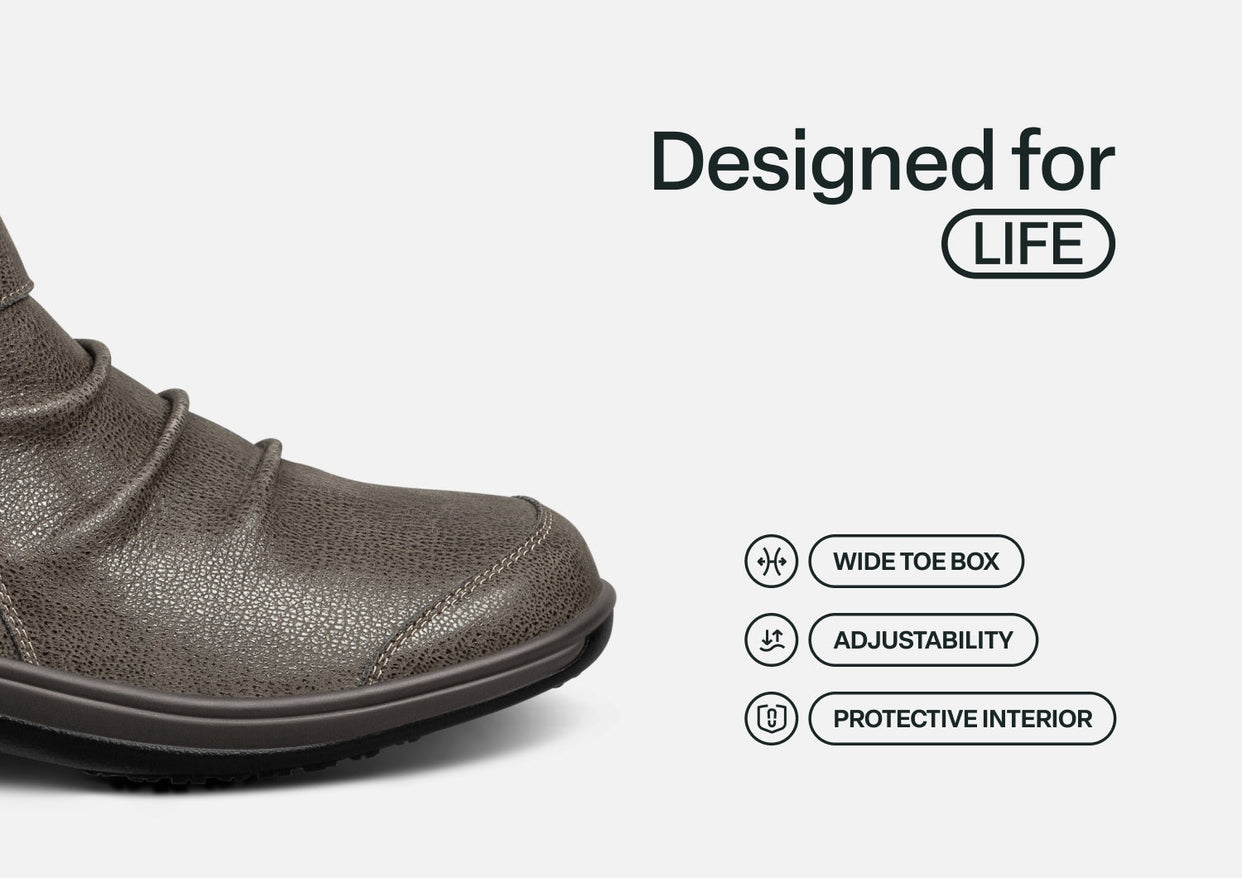Select the WIDE TOE BOX label
The image size is (1242, 878).
[x=916, y=561]
